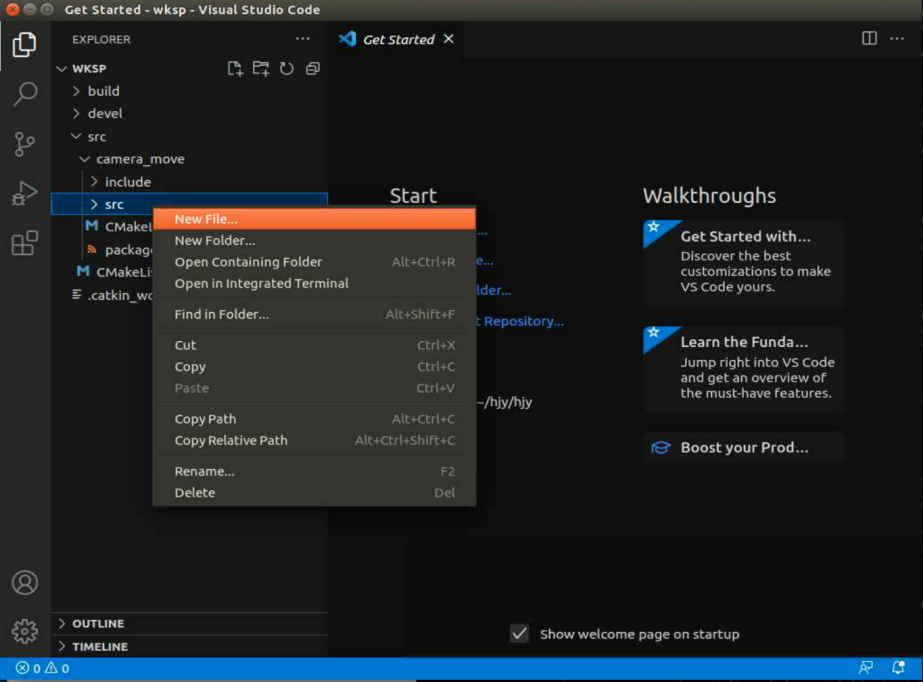The height and width of the screenshot is (682, 923).
Task: Expand the OUTLINE section
Action: coord(190,624)
